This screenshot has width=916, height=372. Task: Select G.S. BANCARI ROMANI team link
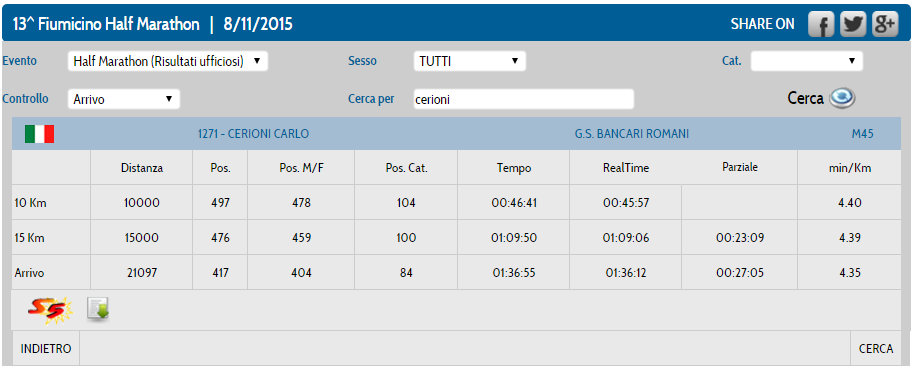632,134
